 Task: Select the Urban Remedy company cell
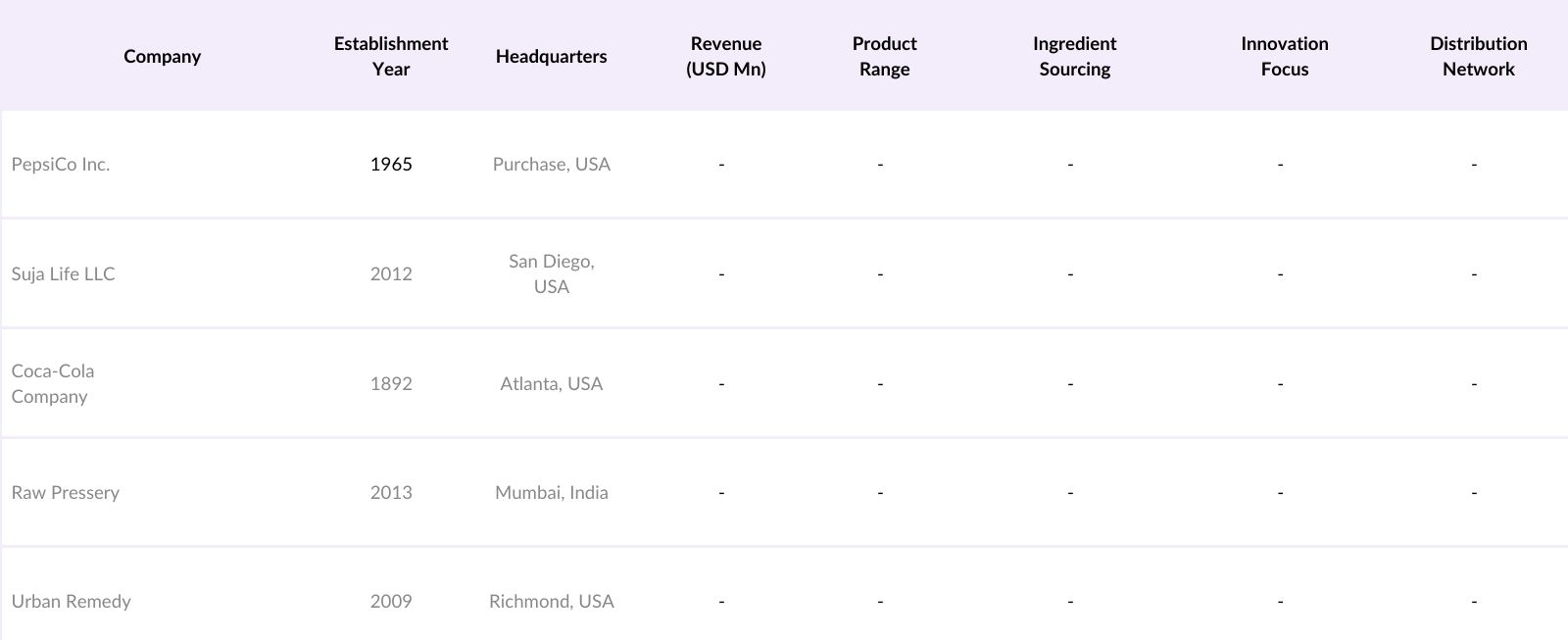pos(71,601)
